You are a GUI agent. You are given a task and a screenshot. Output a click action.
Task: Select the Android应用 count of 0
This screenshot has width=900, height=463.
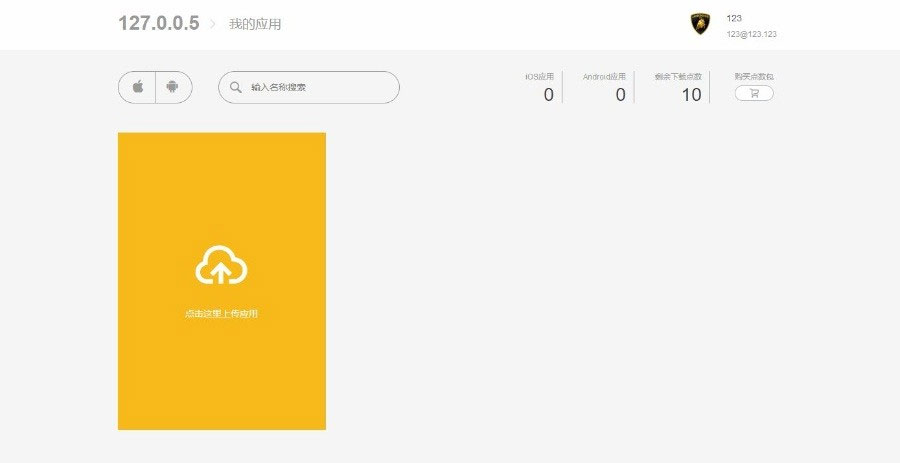(620, 95)
